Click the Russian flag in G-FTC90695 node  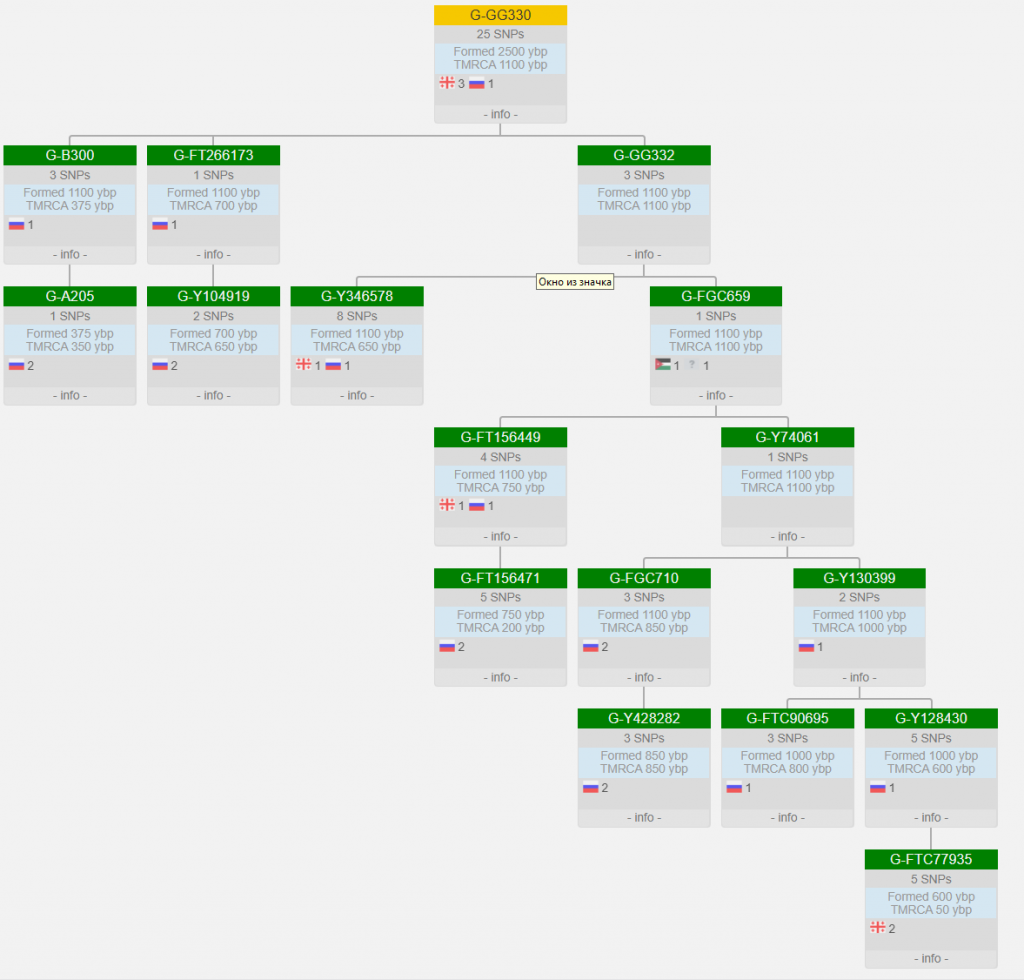coord(734,787)
